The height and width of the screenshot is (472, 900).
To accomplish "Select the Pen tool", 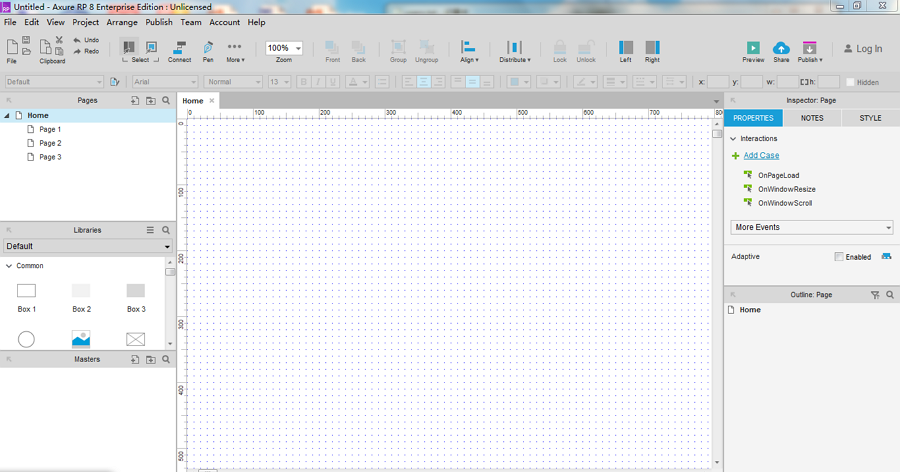I will (x=208, y=49).
